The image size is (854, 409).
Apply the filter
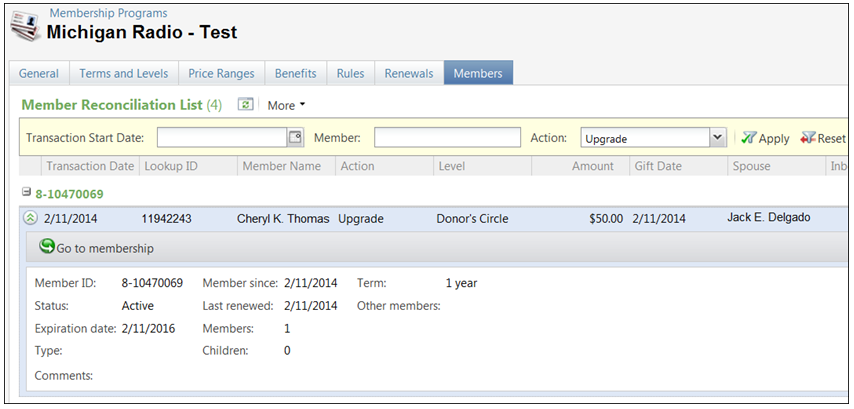(x=765, y=138)
